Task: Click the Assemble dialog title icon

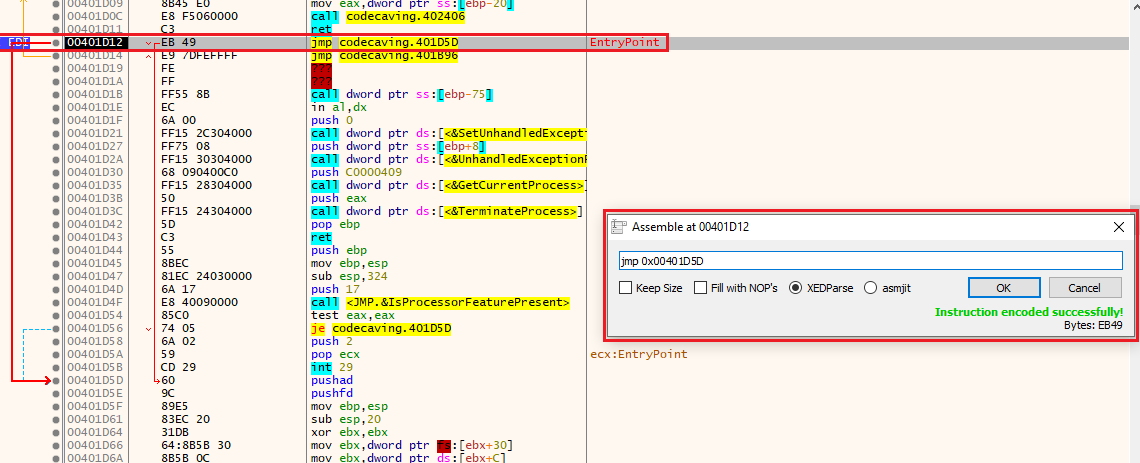Action: coord(618,227)
